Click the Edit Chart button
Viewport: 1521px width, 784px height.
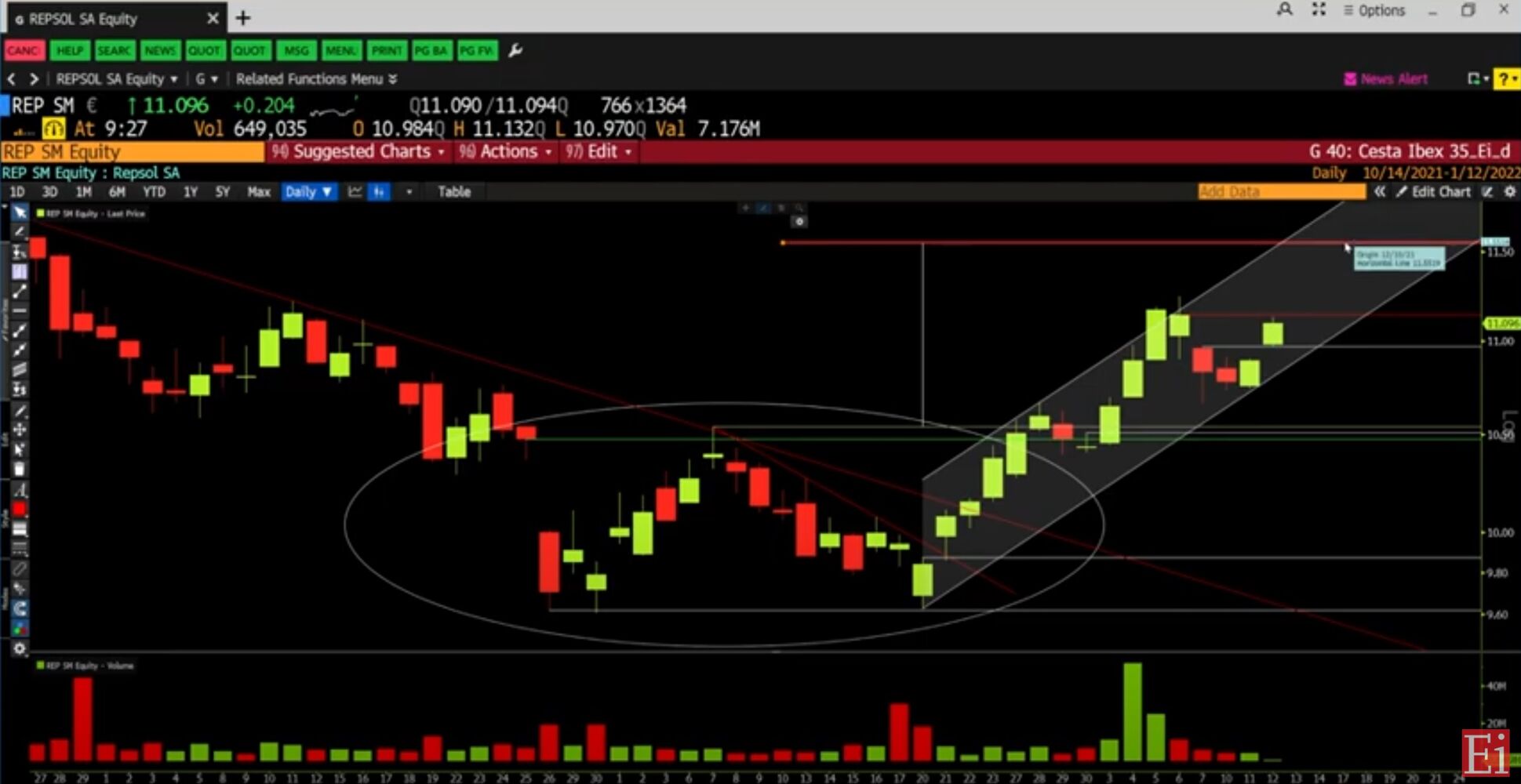1434,192
